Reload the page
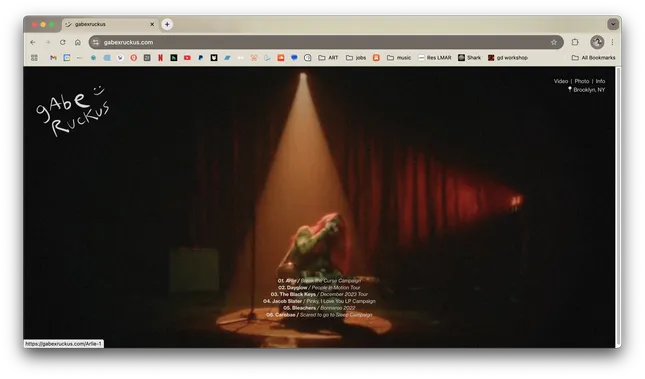 coord(63,42)
